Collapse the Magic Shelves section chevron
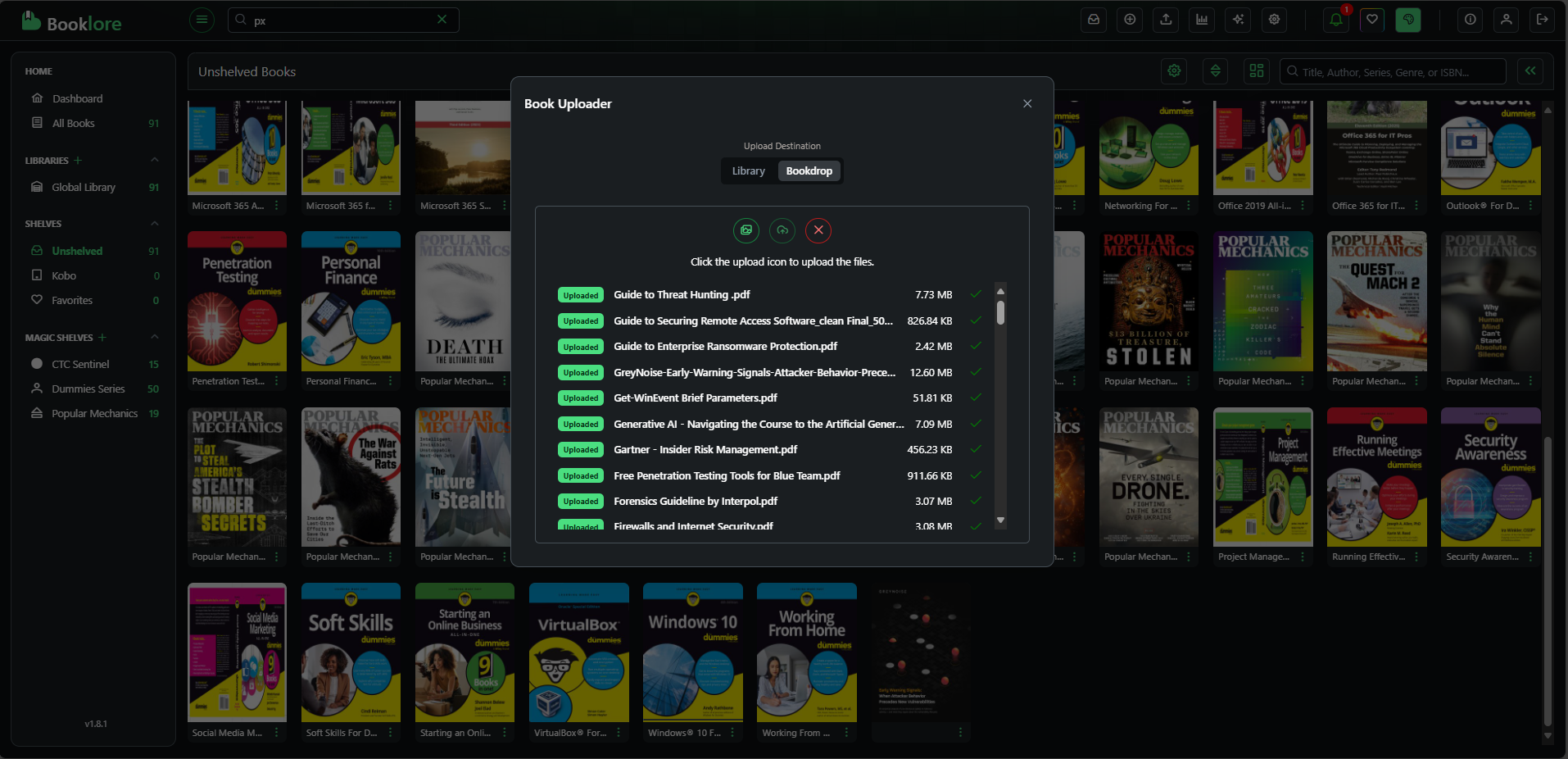 point(155,338)
